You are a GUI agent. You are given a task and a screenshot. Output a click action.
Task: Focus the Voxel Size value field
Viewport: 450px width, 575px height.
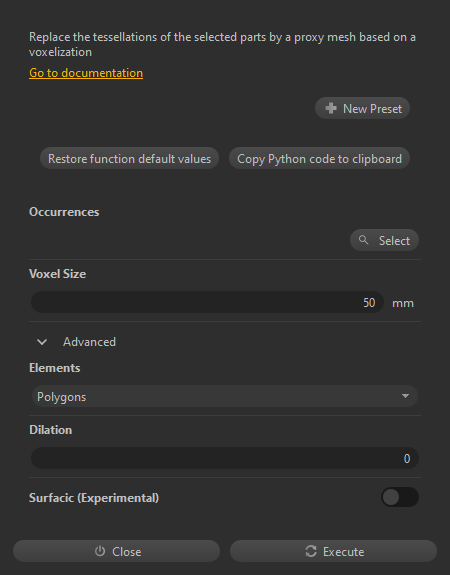pos(207,302)
